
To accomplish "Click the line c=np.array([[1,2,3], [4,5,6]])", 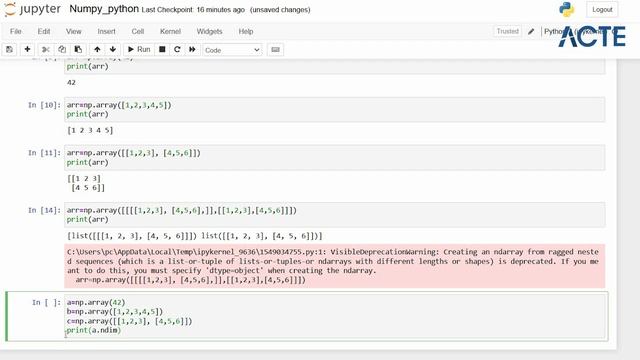I will click(x=129, y=321).
